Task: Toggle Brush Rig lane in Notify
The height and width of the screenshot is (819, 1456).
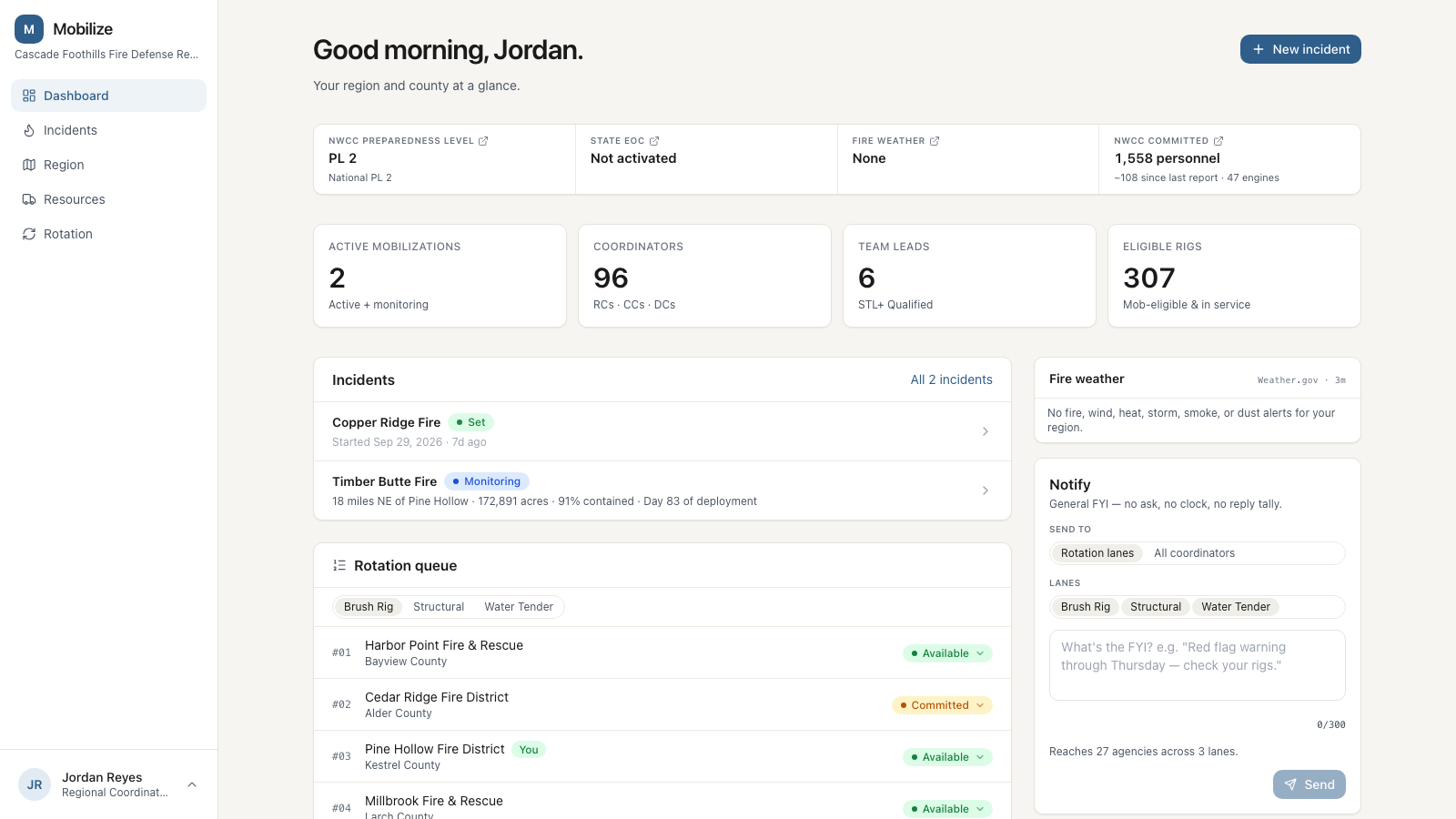Action: tap(1086, 607)
